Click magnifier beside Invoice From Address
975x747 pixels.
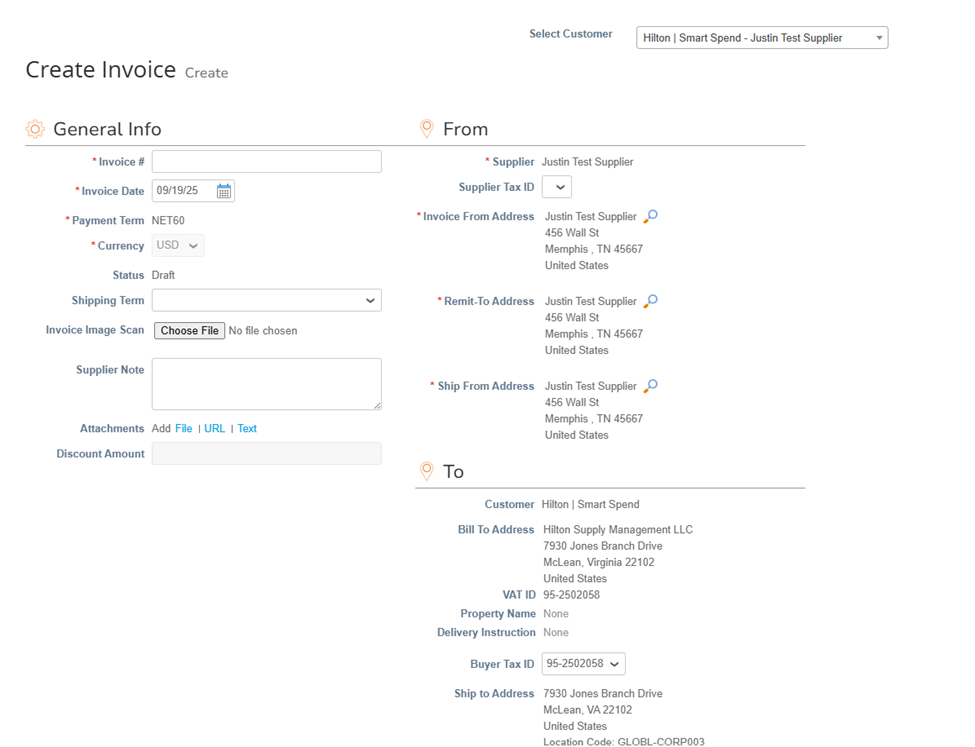tap(651, 216)
